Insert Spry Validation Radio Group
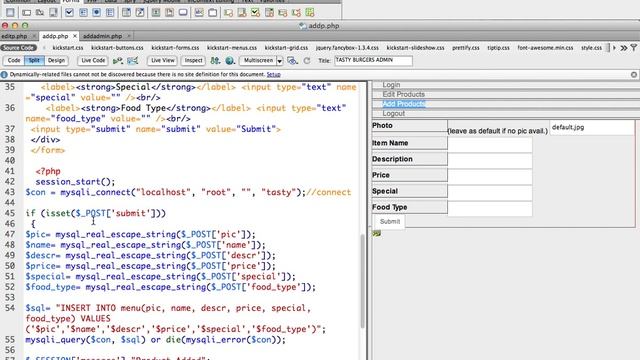 pyautogui.click(x=309, y=13)
